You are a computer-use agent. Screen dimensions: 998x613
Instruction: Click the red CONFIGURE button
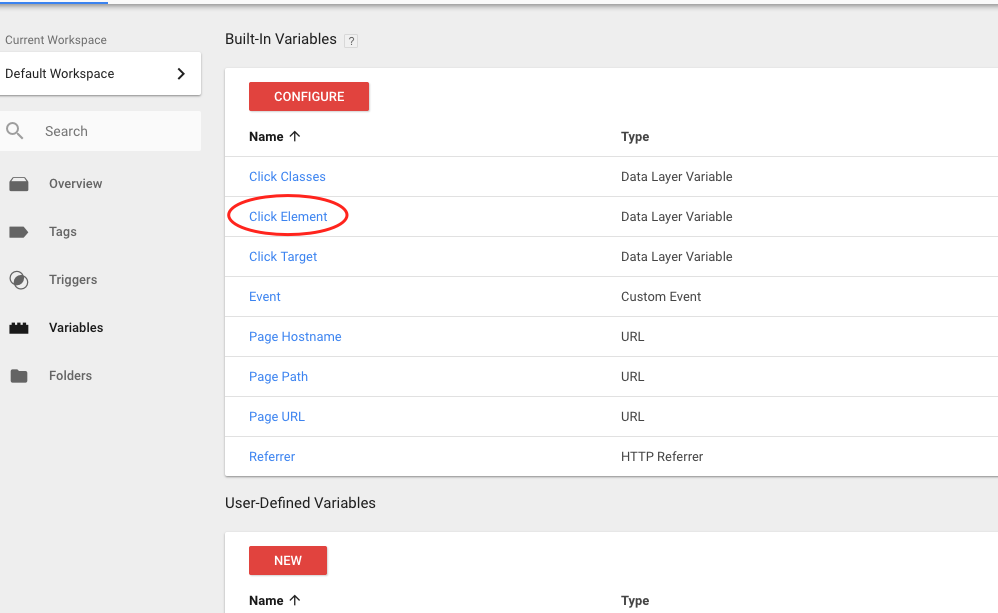point(309,97)
